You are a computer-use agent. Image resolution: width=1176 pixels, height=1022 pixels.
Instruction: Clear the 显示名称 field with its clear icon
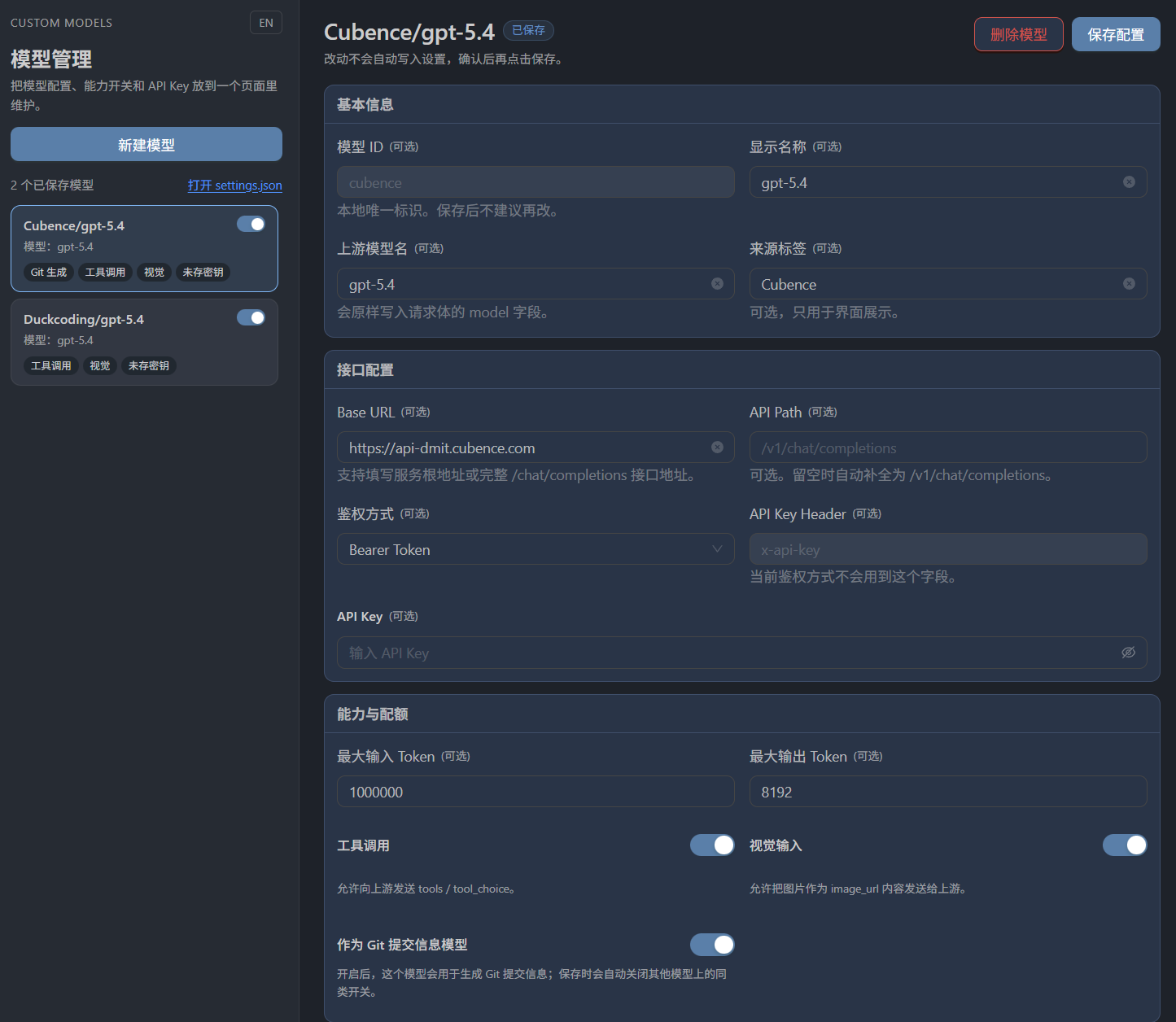(x=1129, y=182)
